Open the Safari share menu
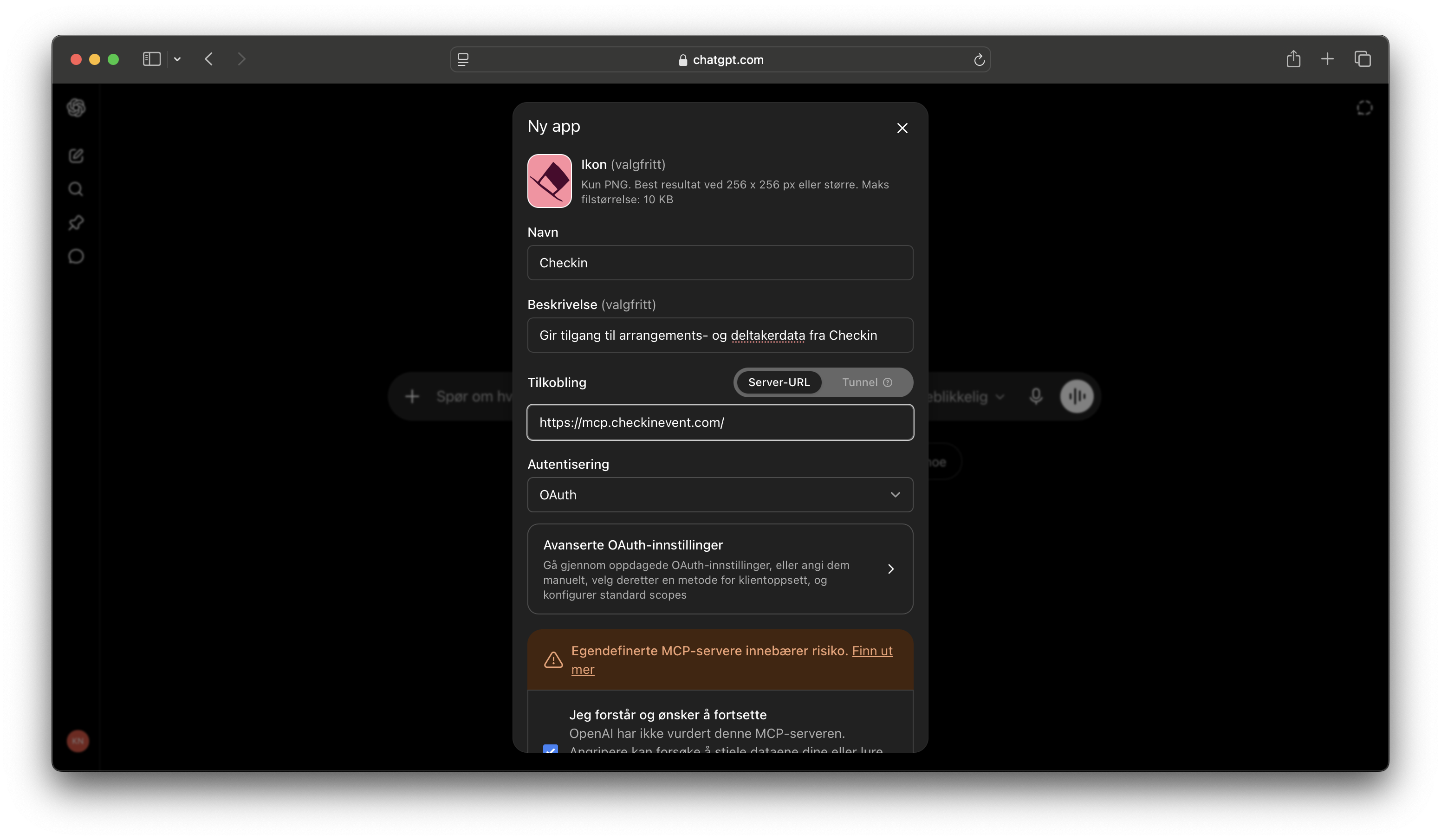 click(1293, 59)
